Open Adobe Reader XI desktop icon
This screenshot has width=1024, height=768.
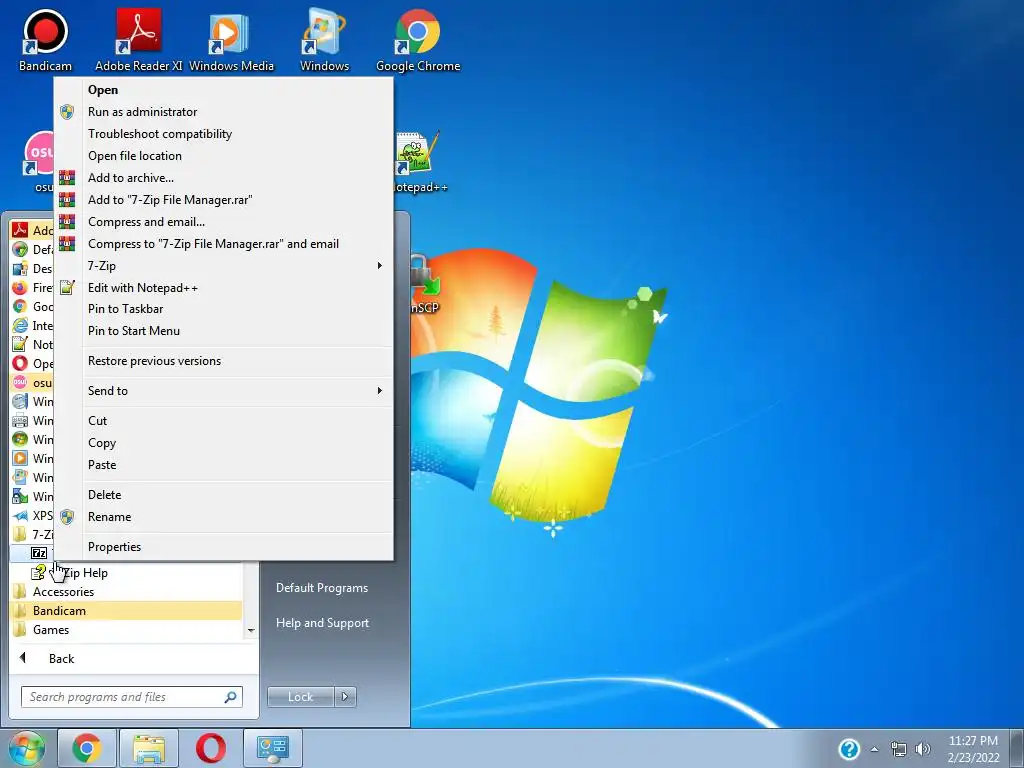click(x=138, y=40)
